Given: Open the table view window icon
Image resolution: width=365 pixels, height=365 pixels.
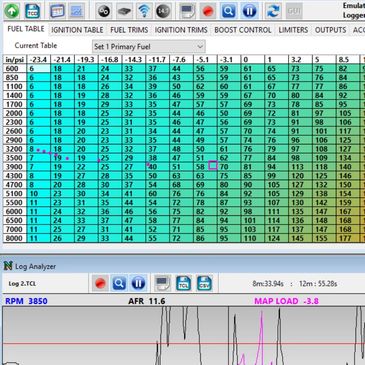Looking at the screenshot, I should [57, 11].
